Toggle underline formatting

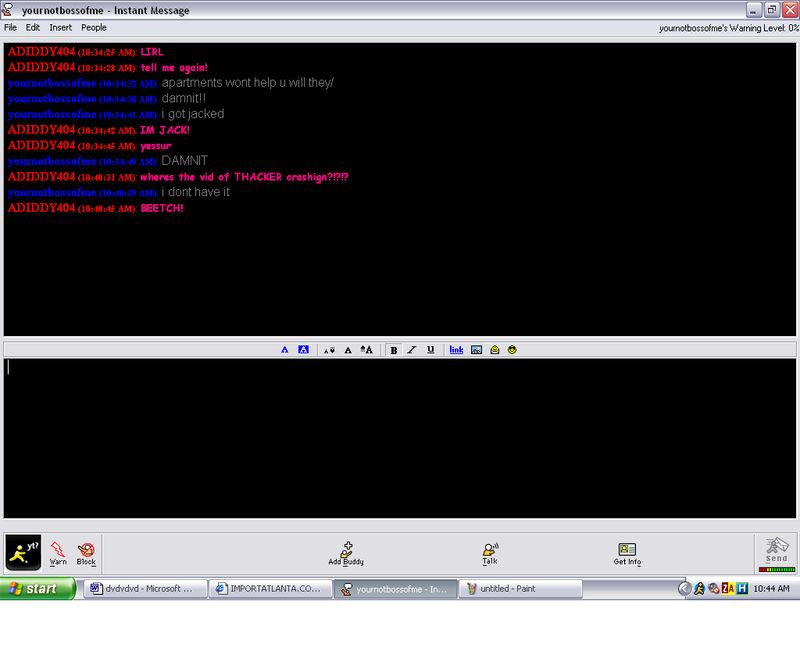click(430, 350)
